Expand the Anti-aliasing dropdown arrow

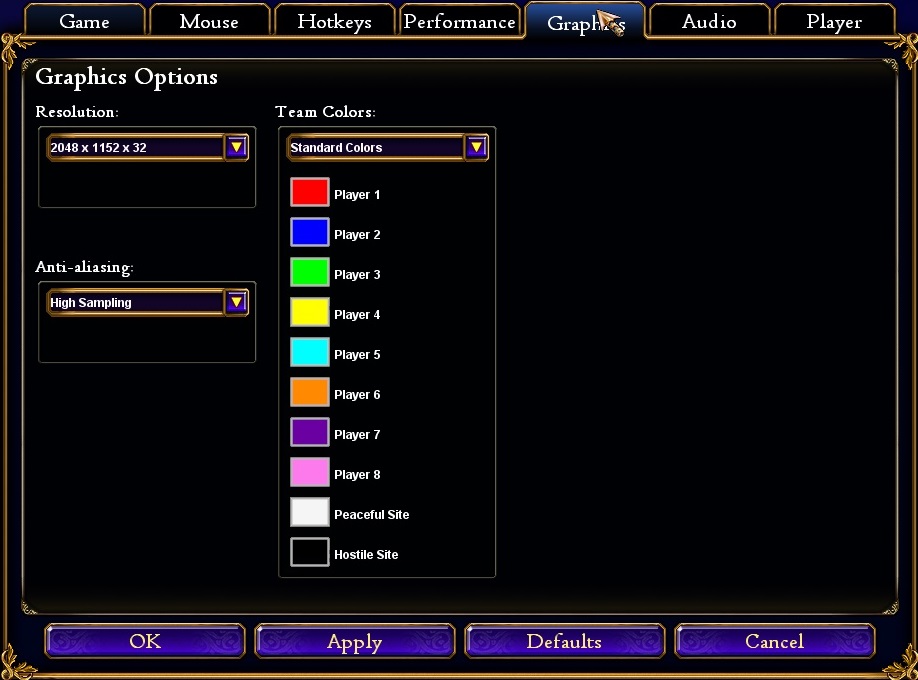(x=236, y=302)
